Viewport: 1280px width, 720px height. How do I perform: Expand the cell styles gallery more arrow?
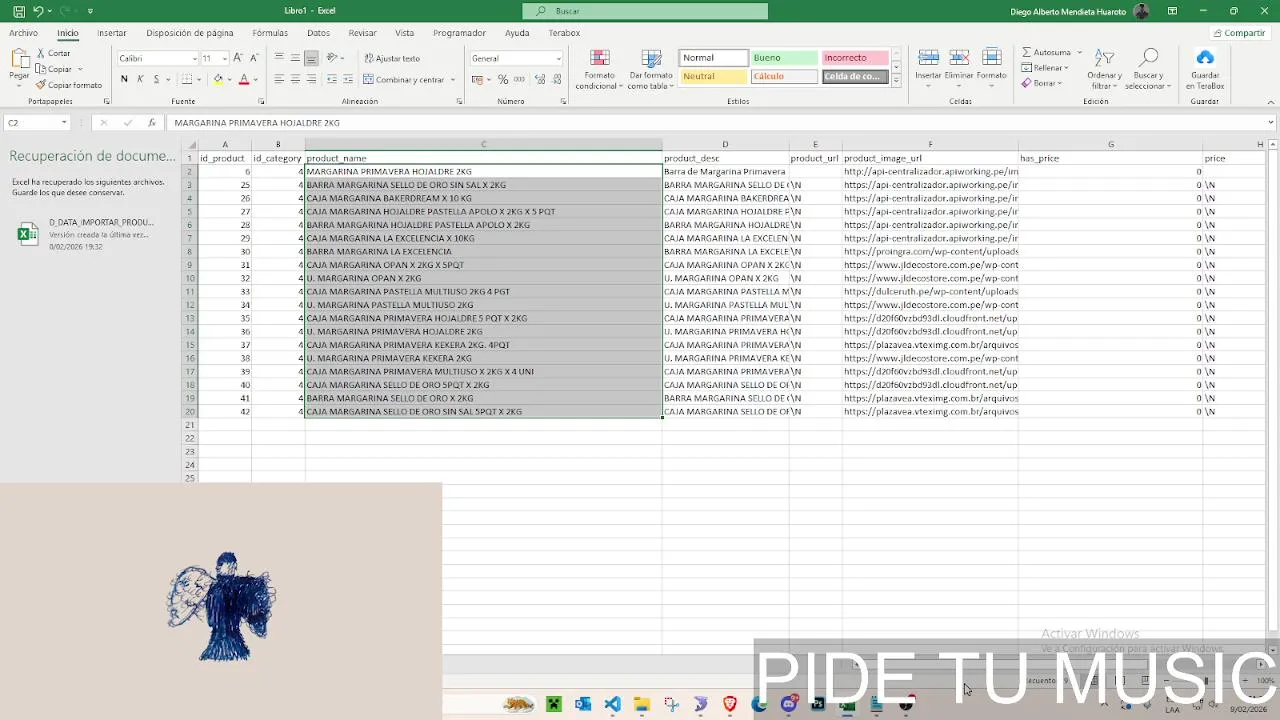pos(896,80)
